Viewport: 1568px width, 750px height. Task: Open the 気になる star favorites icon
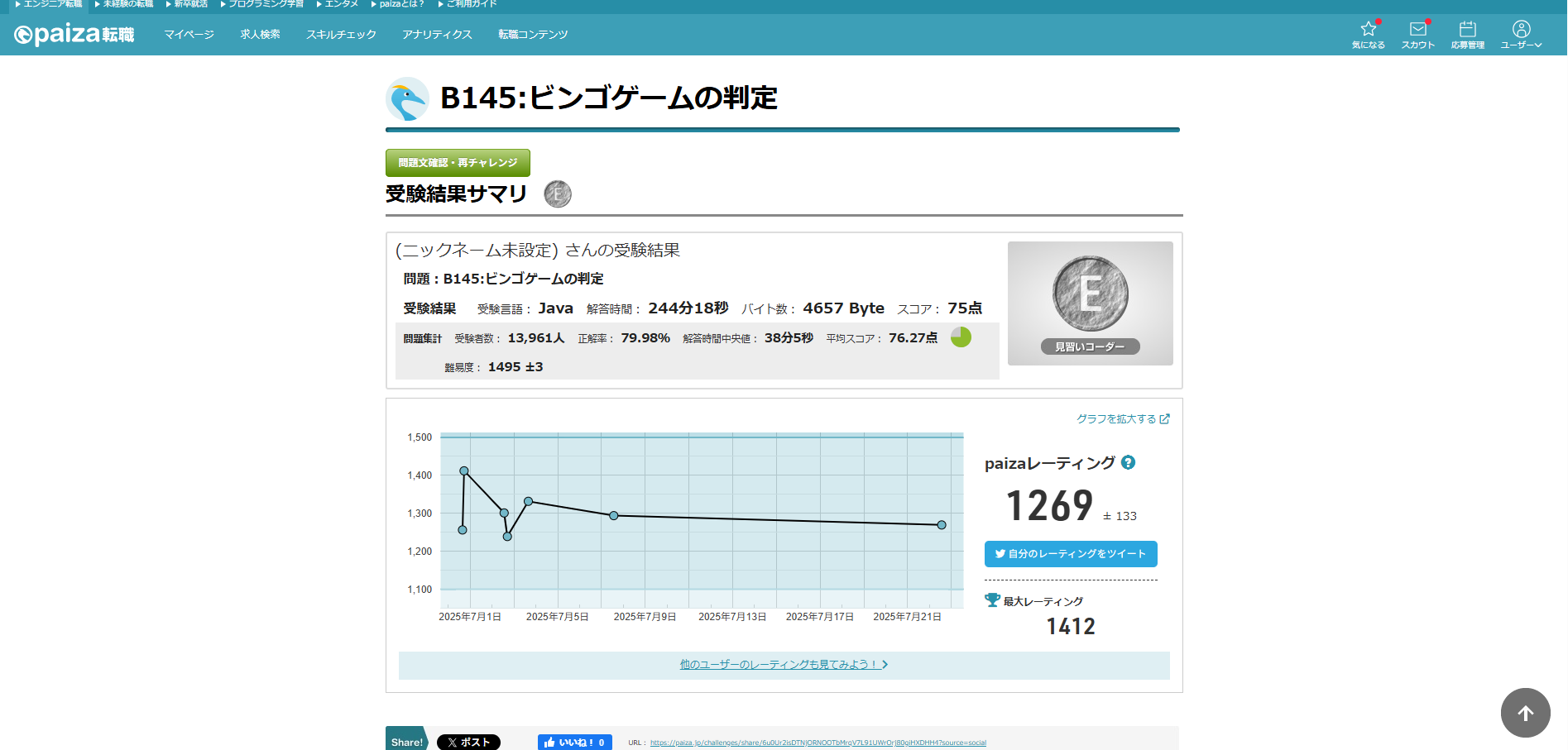click(x=1368, y=34)
